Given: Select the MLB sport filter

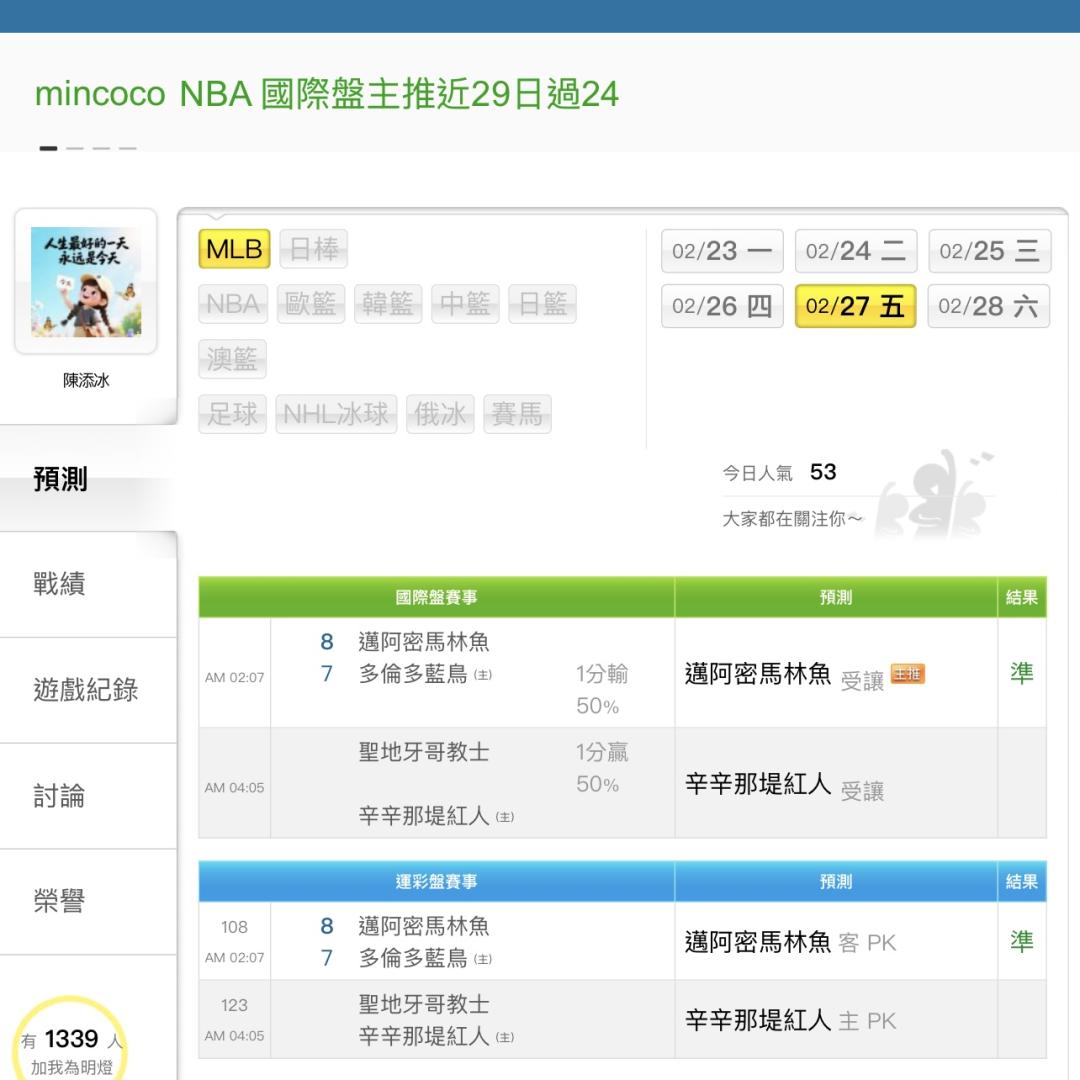Looking at the screenshot, I should pyautogui.click(x=234, y=249).
